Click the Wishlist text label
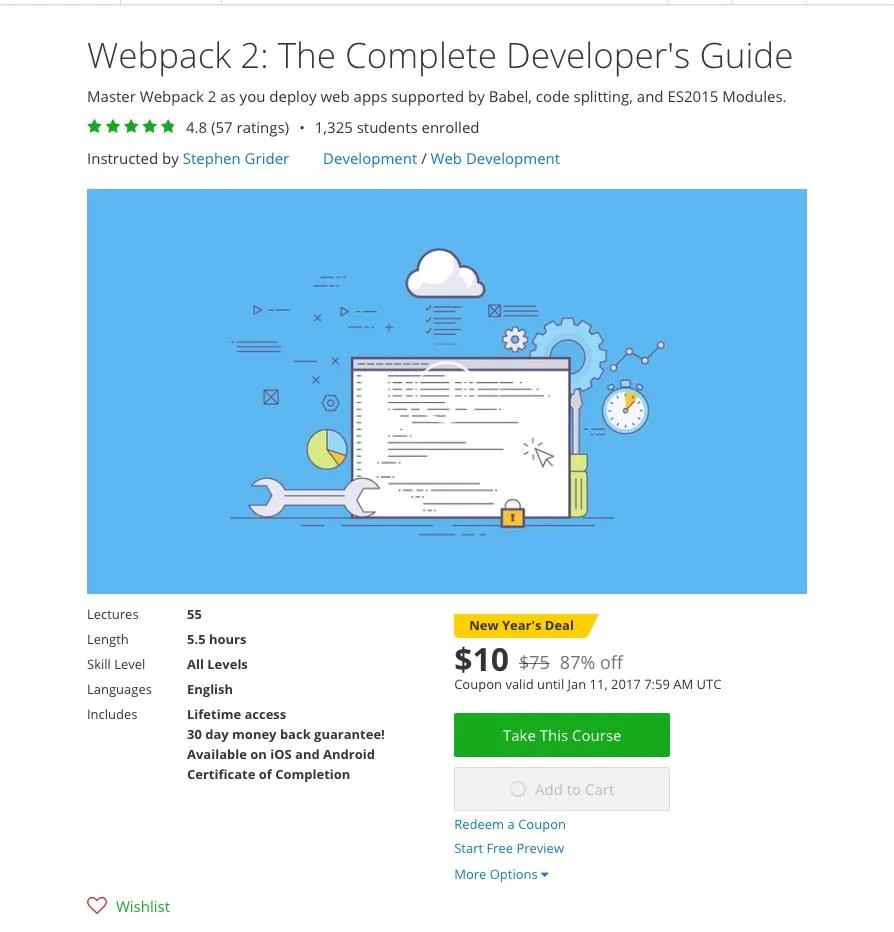This screenshot has width=894, height=932. click(143, 906)
